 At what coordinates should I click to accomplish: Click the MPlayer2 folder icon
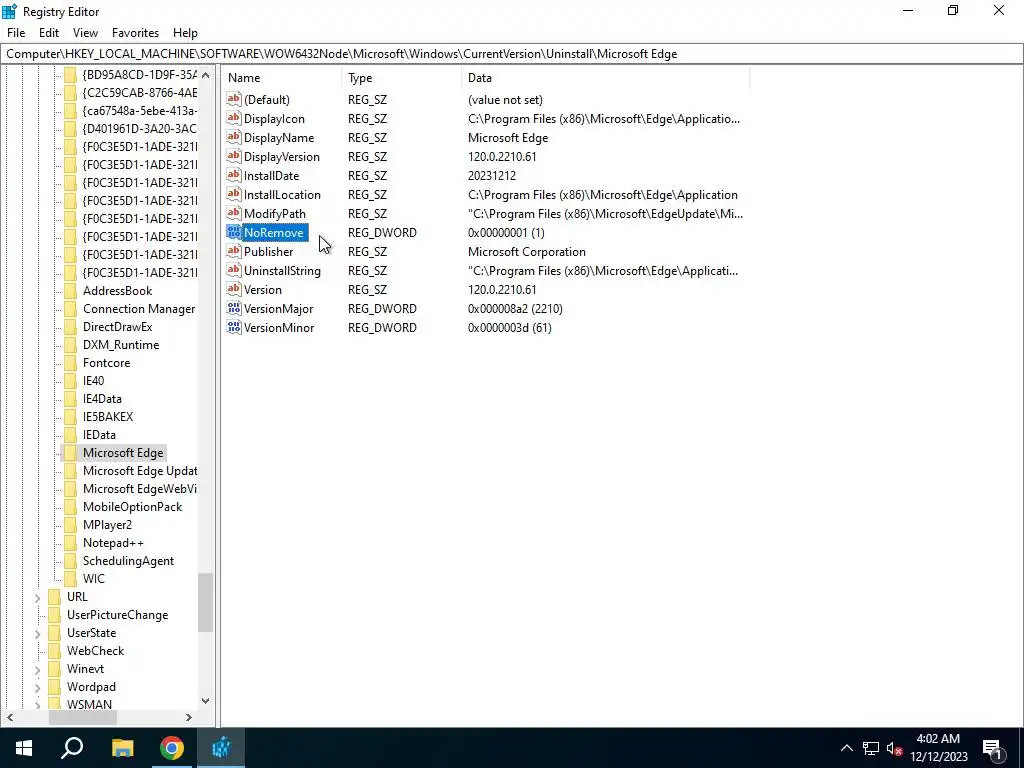[x=71, y=524]
